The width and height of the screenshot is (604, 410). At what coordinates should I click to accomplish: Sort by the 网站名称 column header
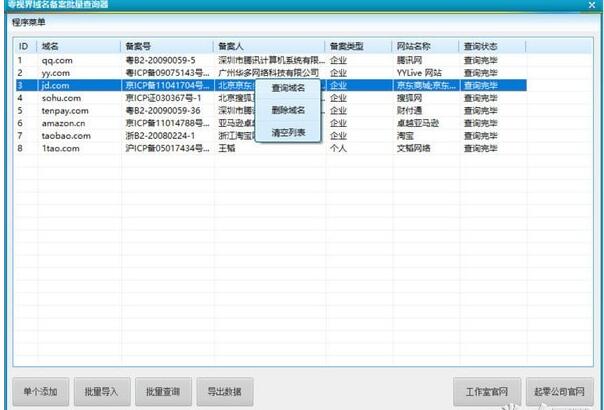coord(413,46)
